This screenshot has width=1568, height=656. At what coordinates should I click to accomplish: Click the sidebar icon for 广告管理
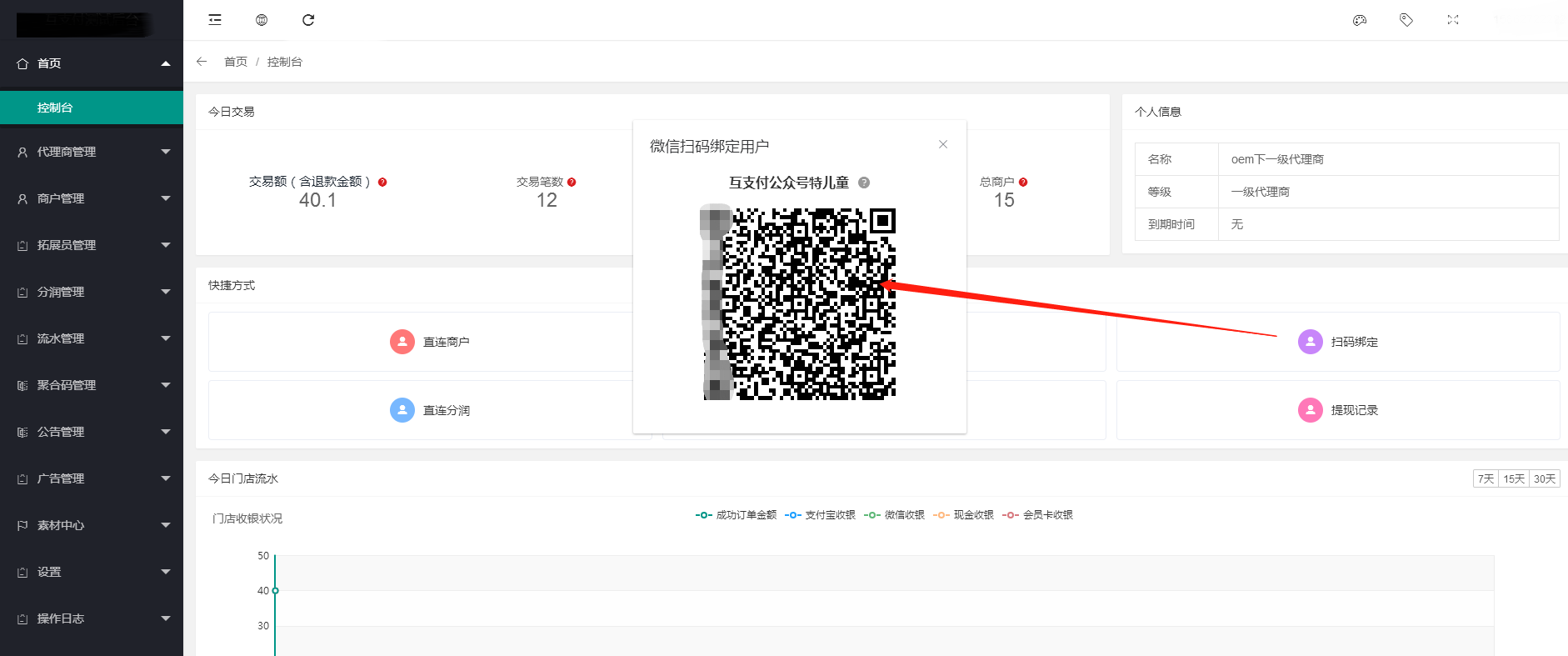(x=22, y=478)
